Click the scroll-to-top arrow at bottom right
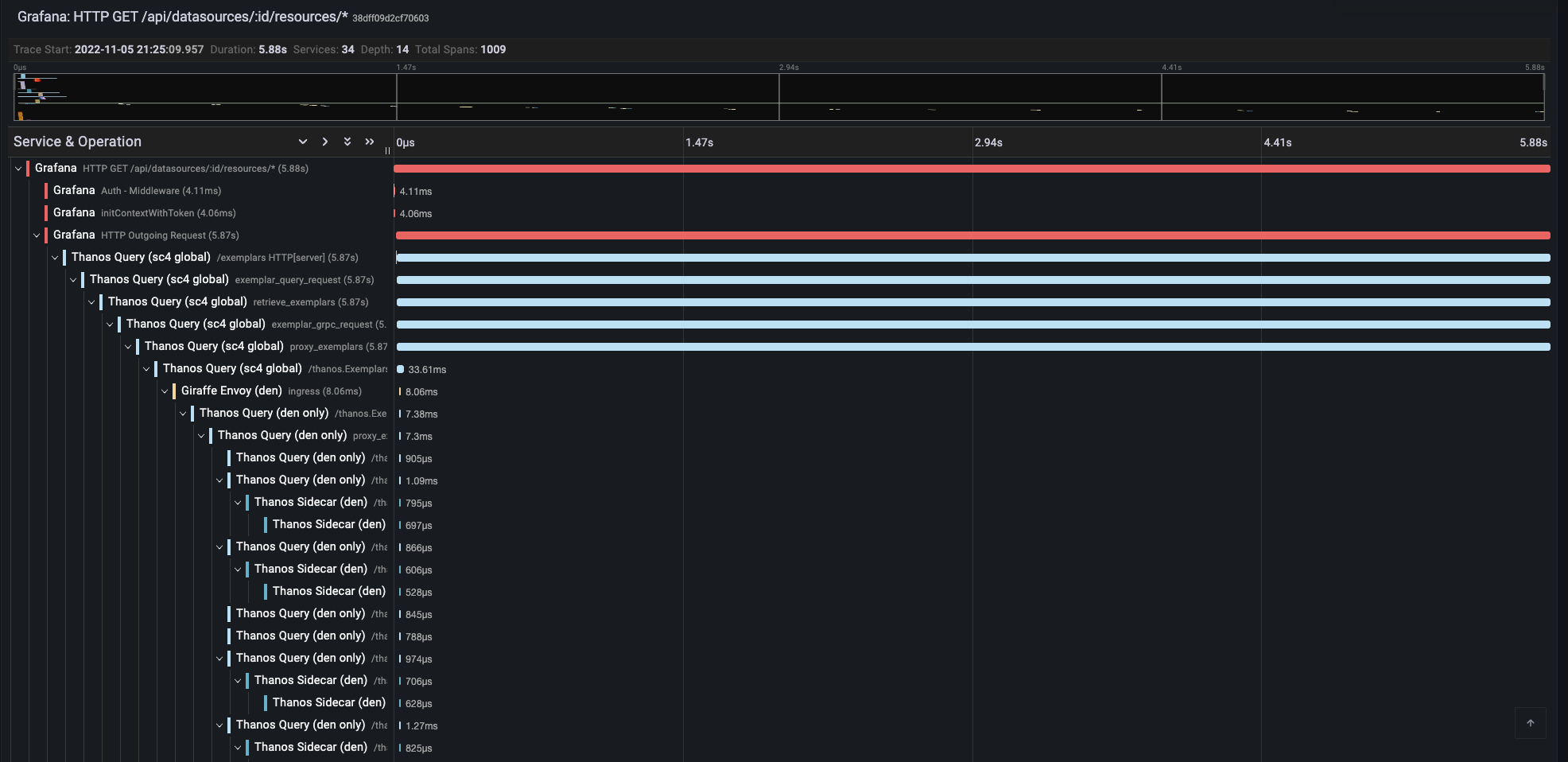This screenshot has width=1568, height=762. 1531,724
